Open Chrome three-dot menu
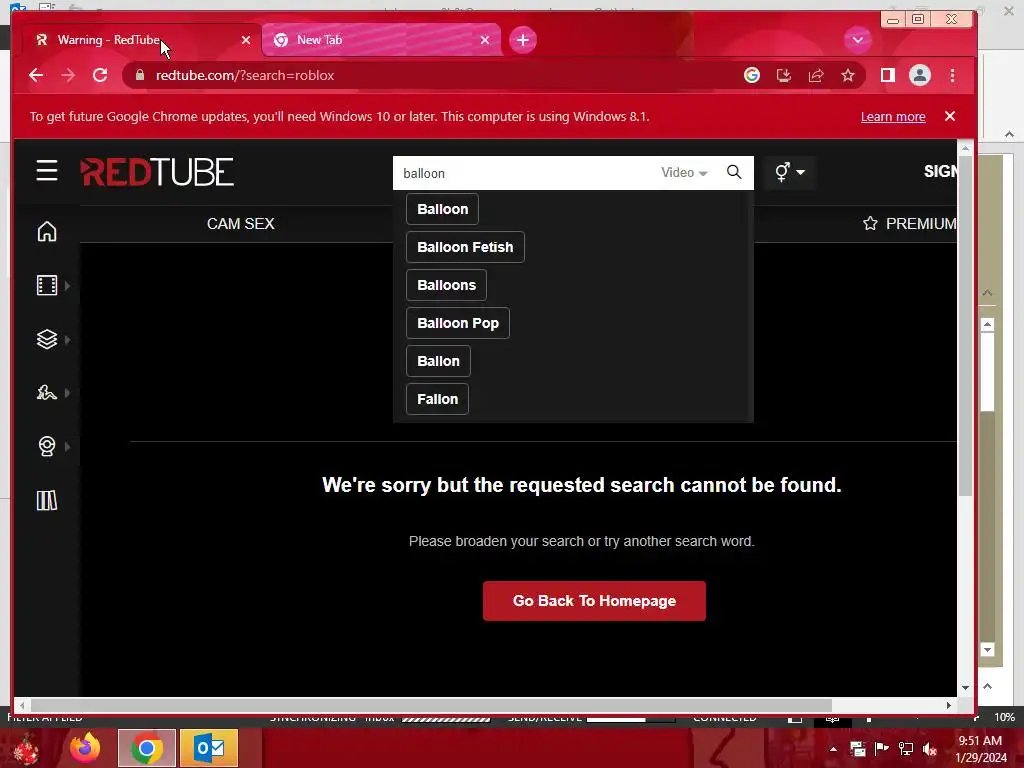The width and height of the screenshot is (1024, 768). tap(952, 75)
